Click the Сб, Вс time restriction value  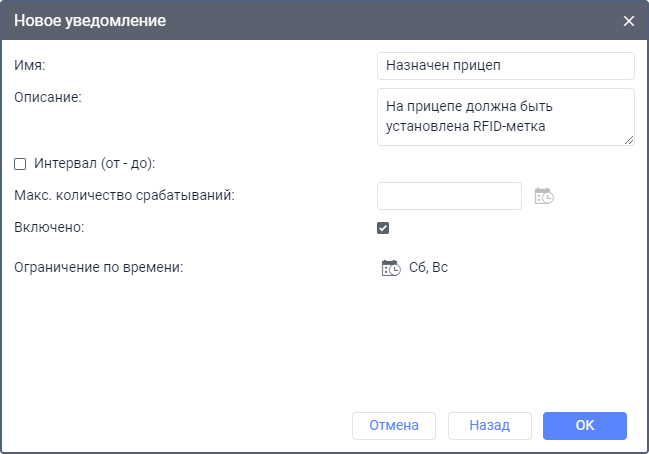click(429, 268)
